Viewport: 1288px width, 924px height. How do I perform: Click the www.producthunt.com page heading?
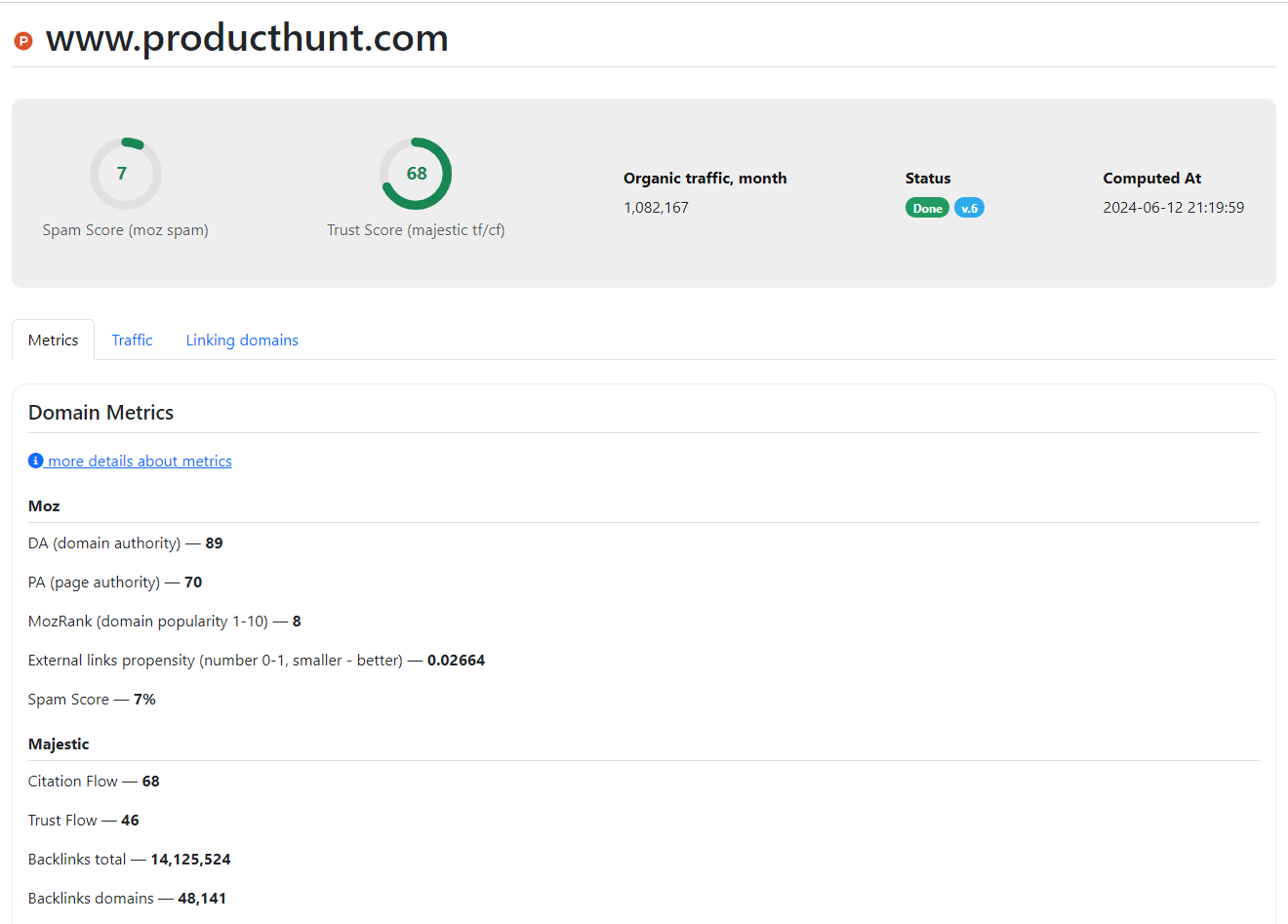point(247,38)
